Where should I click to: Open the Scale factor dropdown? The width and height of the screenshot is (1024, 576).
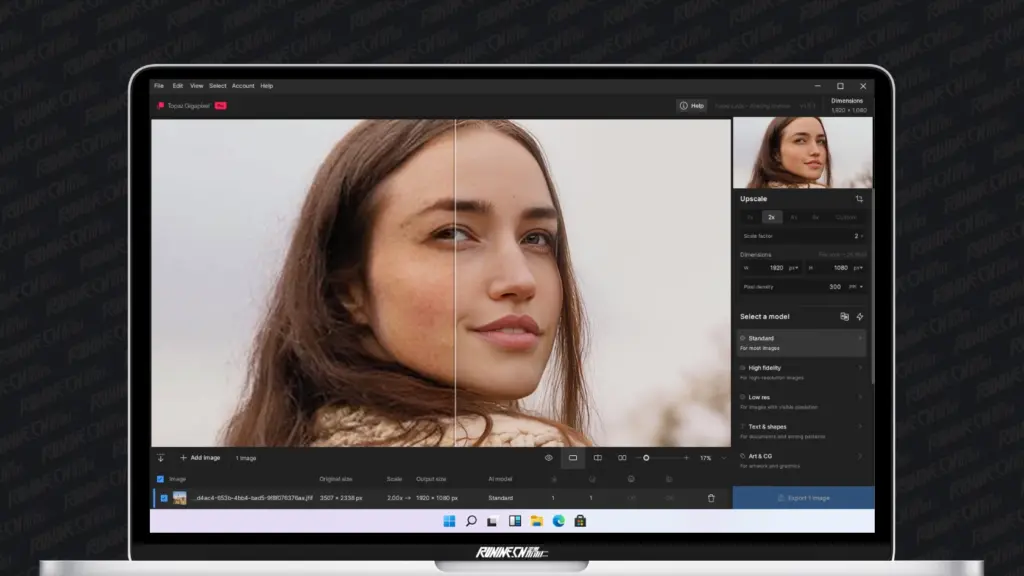(x=858, y=235)
